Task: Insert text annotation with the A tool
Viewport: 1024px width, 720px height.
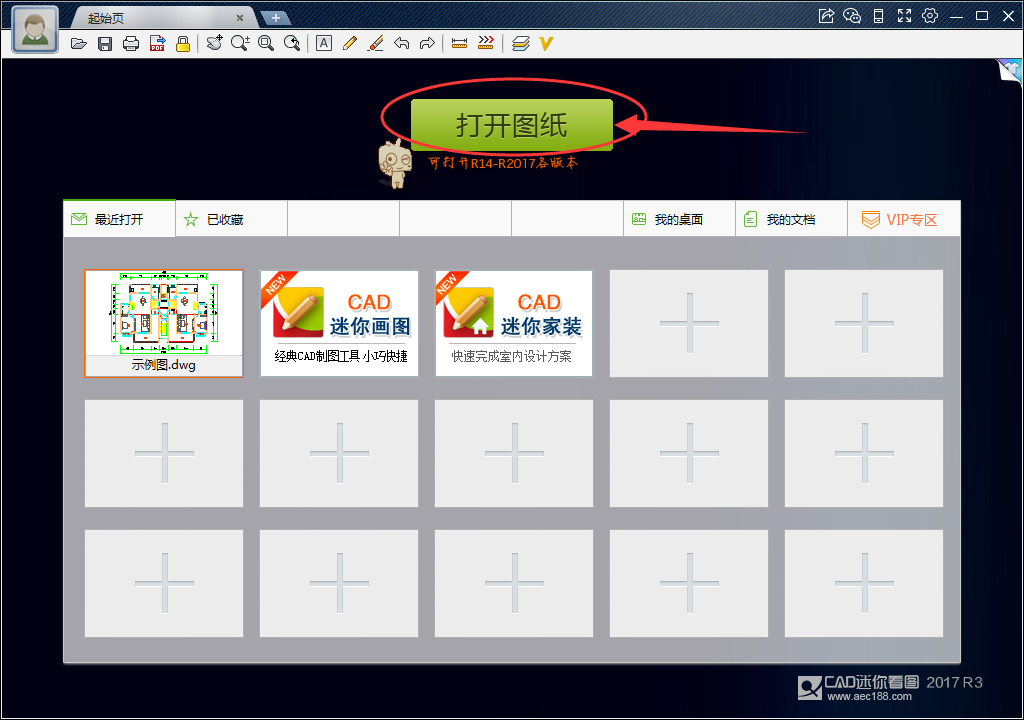Action: click(323, 43)
